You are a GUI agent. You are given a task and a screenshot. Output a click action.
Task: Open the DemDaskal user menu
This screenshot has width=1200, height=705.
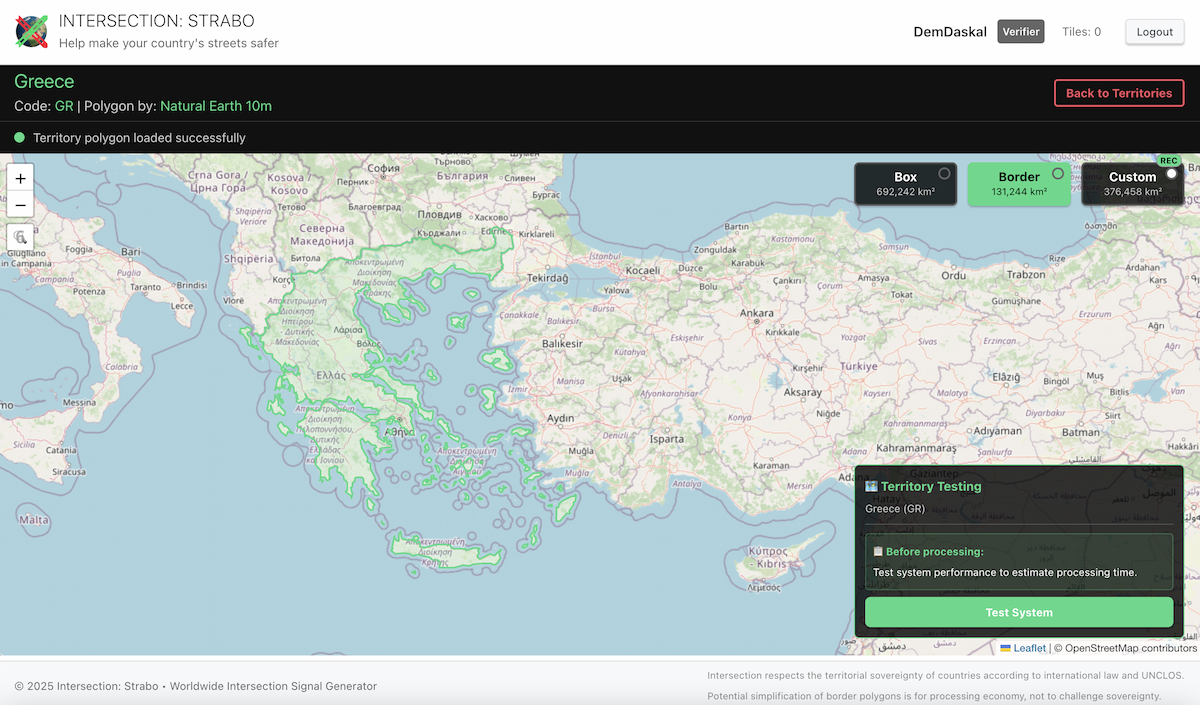(949, 31)
